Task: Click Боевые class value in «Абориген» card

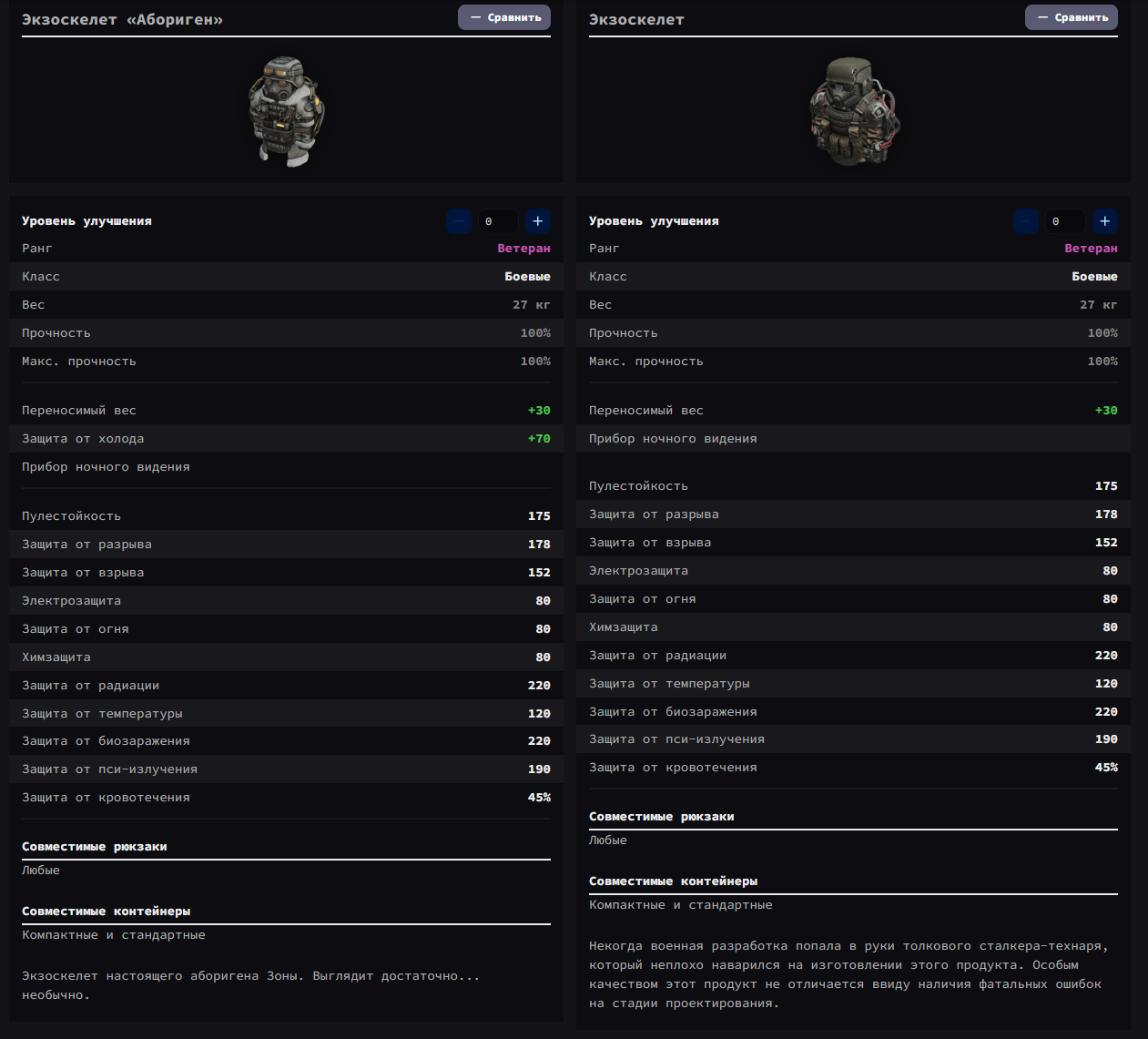Action: point(527,277)
